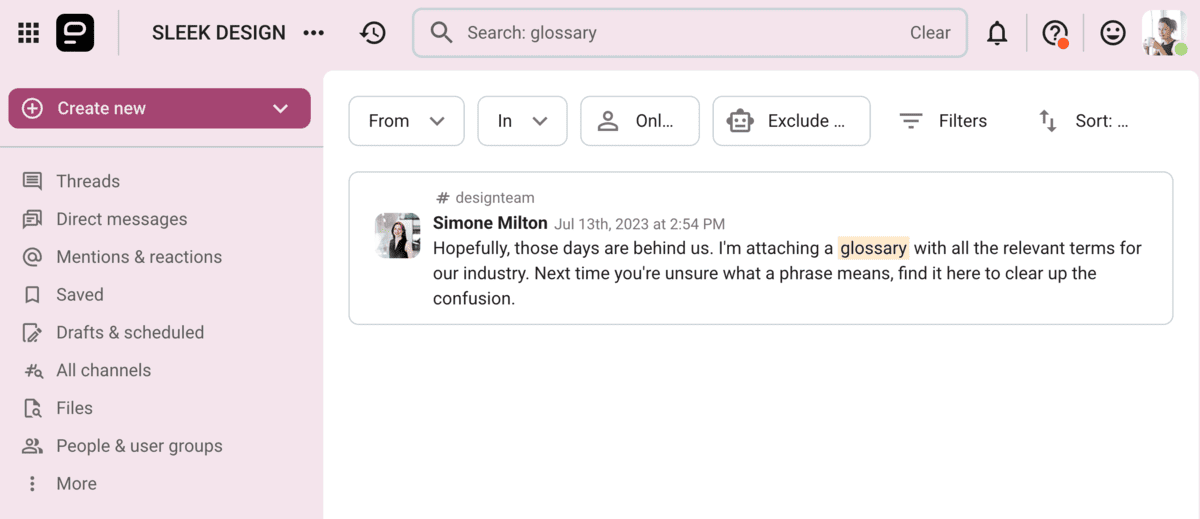Image resolution: width=1200 pixels, height=519 pixels.
Task: Toggle the Only people filter
Action: (x=640, y=121)
